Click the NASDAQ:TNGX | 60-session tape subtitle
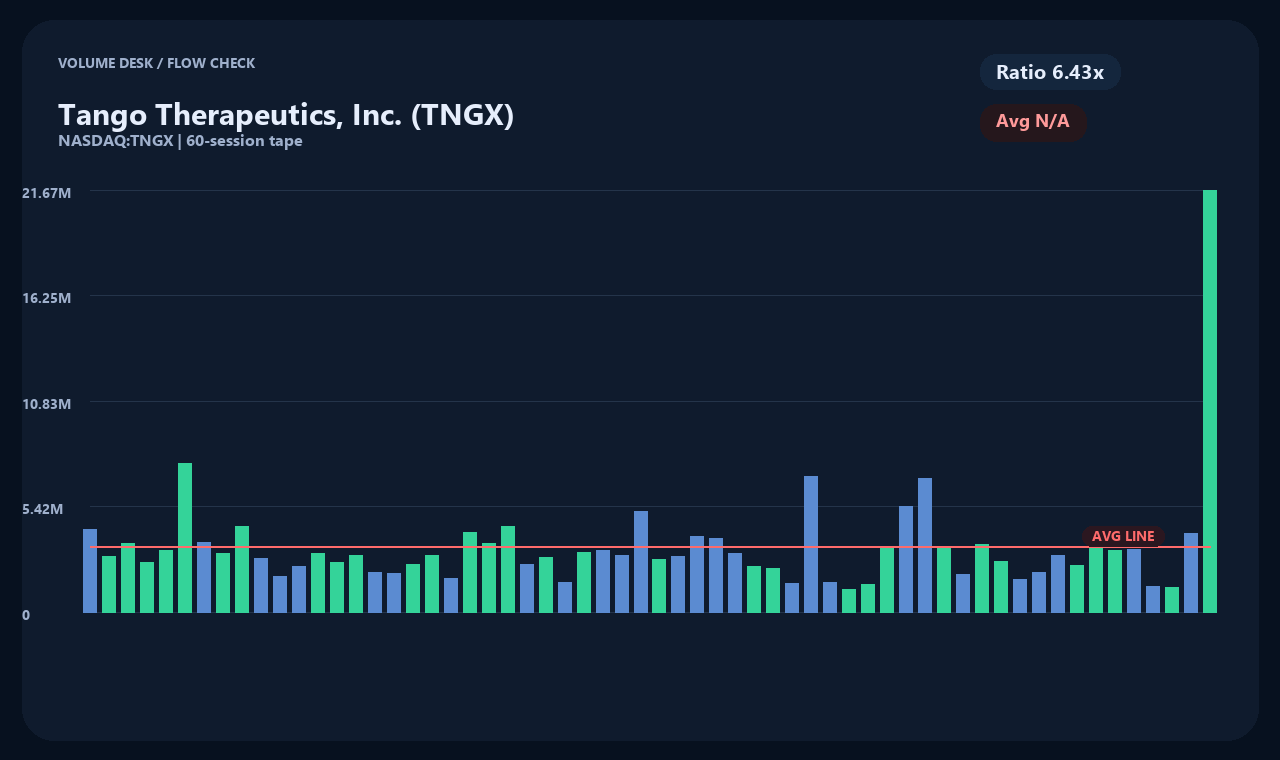 180,141
